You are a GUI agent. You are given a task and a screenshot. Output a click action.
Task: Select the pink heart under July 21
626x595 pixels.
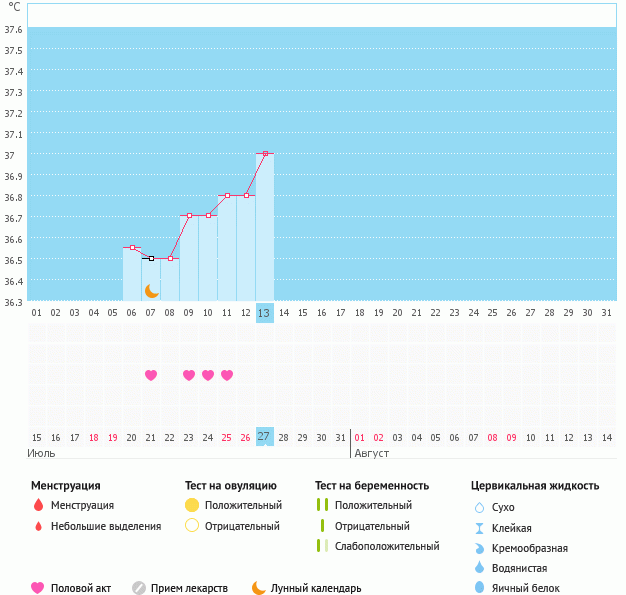click(x=151, y=375)
